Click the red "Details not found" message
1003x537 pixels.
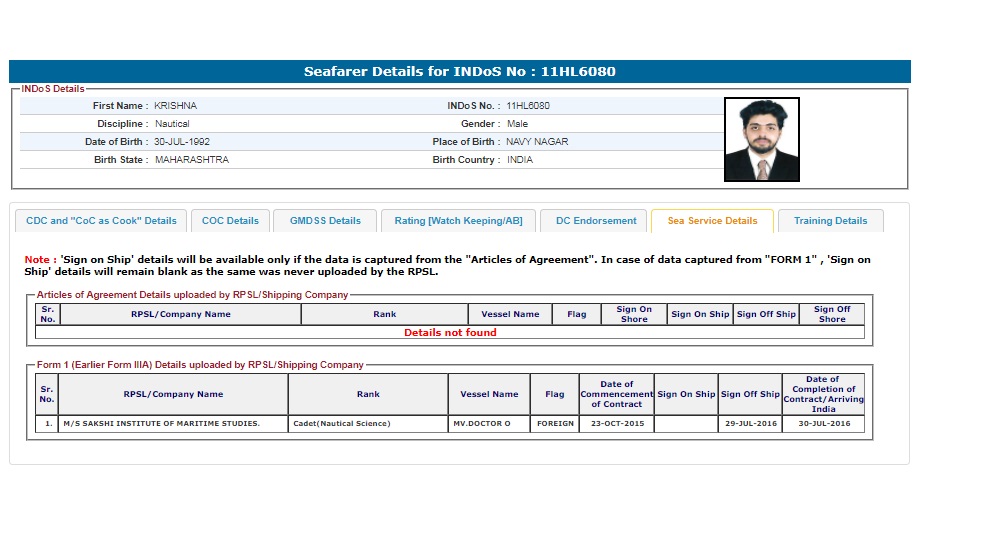point(450,333)
